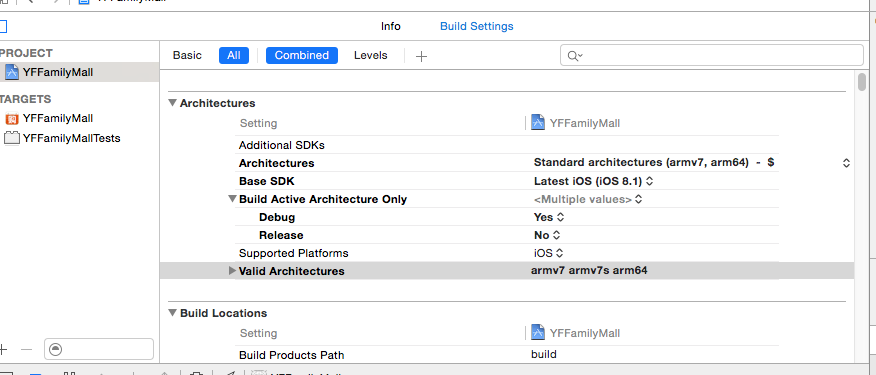Collapse the Build Locations section
Image resolution: width=876 pixels, height=375 pixels.
click(173, 313)
